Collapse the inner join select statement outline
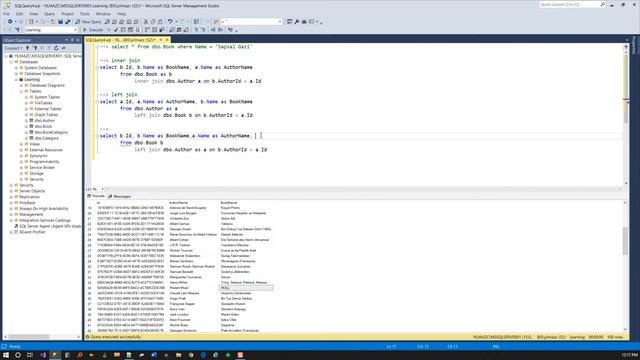The image size is (640, 360). [x=97, y=67]
